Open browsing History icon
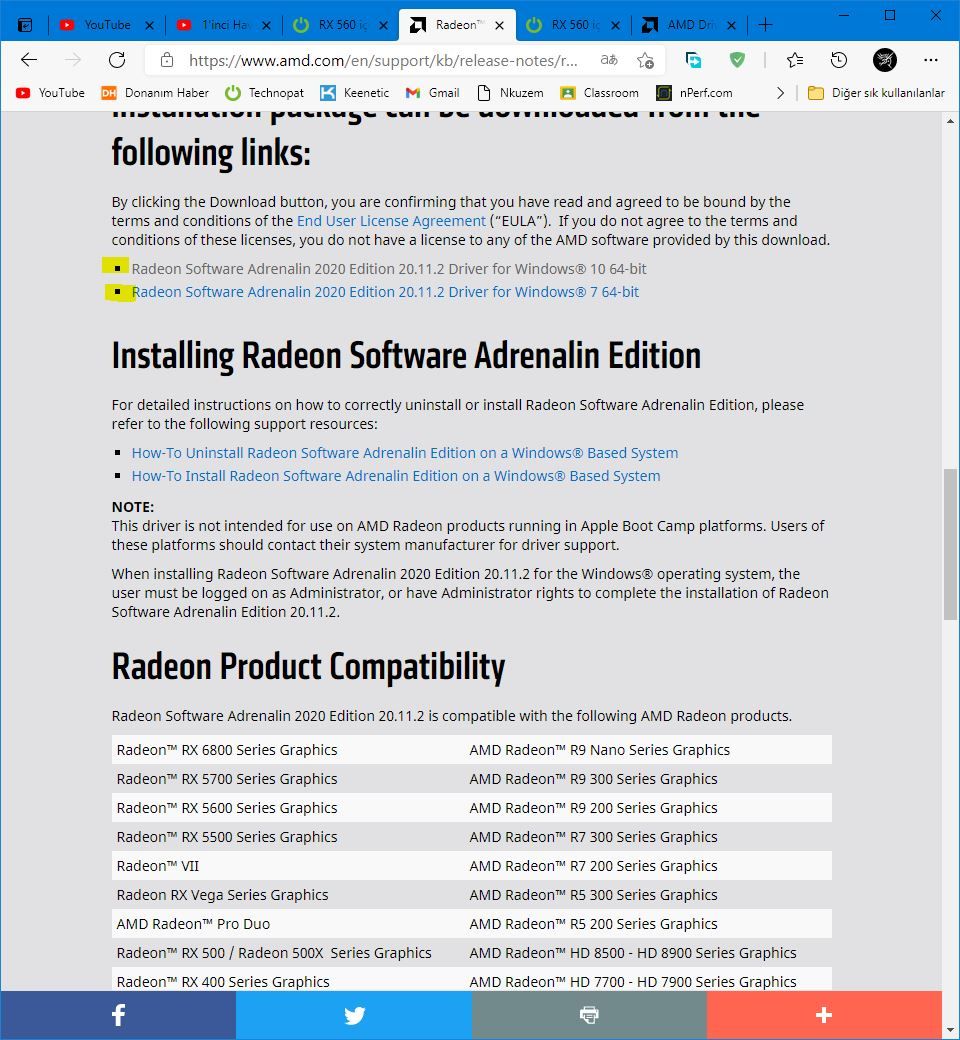Viewport: 960px width, 1040px height. 839,60
